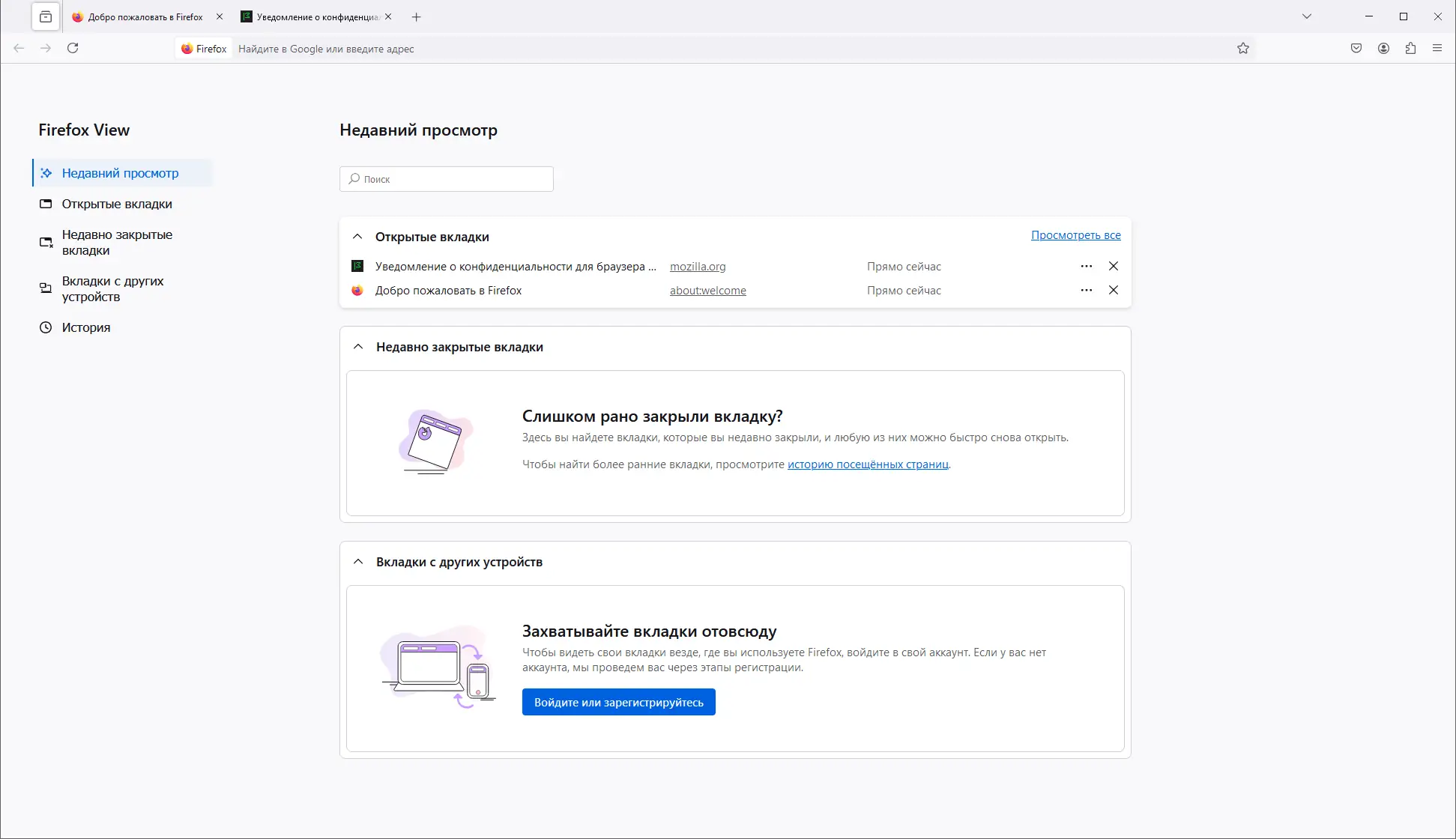Image resolution: width=1456 pixels, height=839 pixels.
Task: Open the list all tabs dropdown arrow
Action: [x=1307, y=16]
